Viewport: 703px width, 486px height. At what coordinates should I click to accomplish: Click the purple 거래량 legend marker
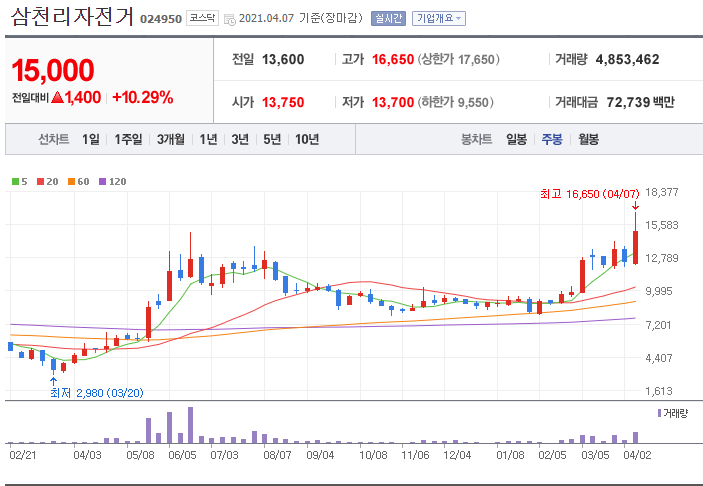659,413
